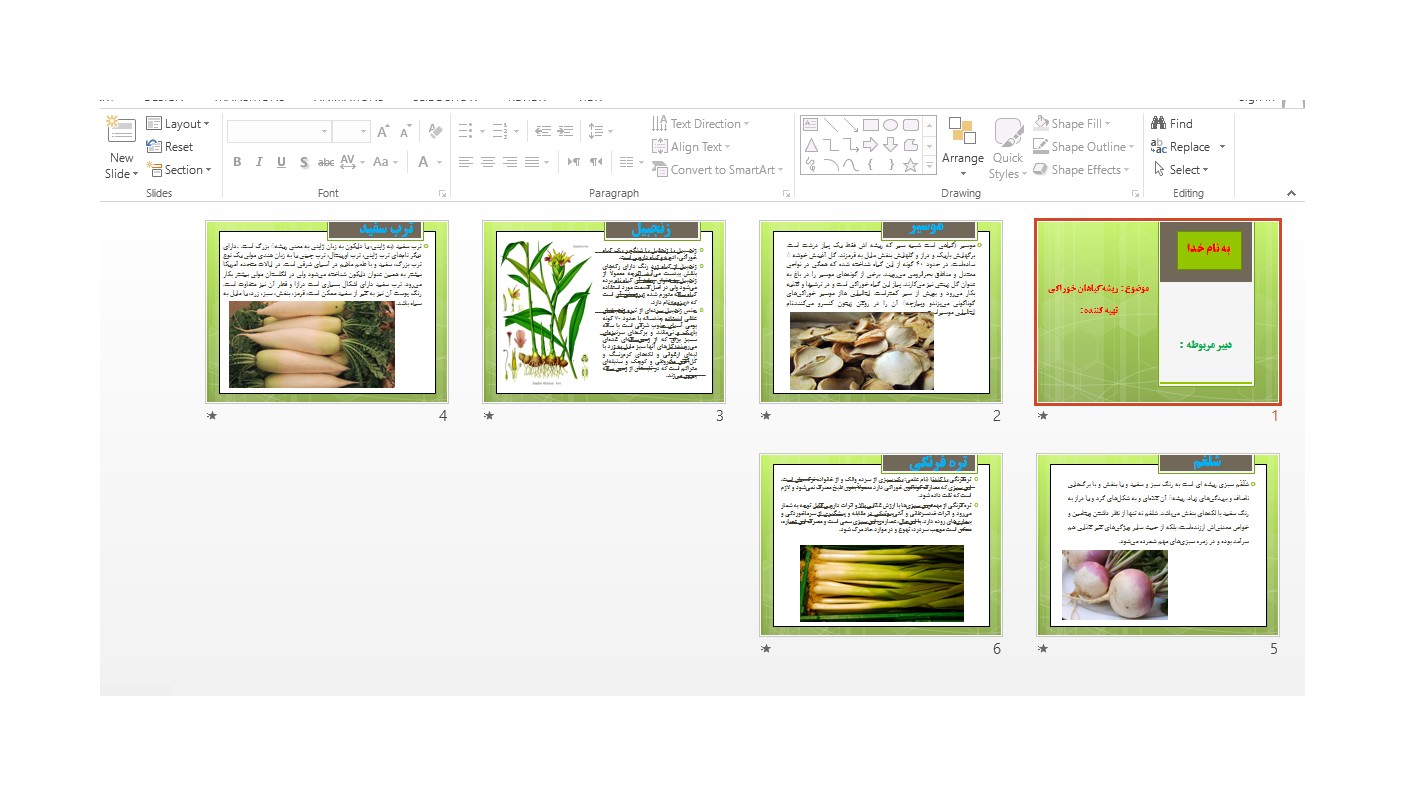Click the Font Color button
The width and height of the screenshot is (1405, 796).
click(424, 162)
